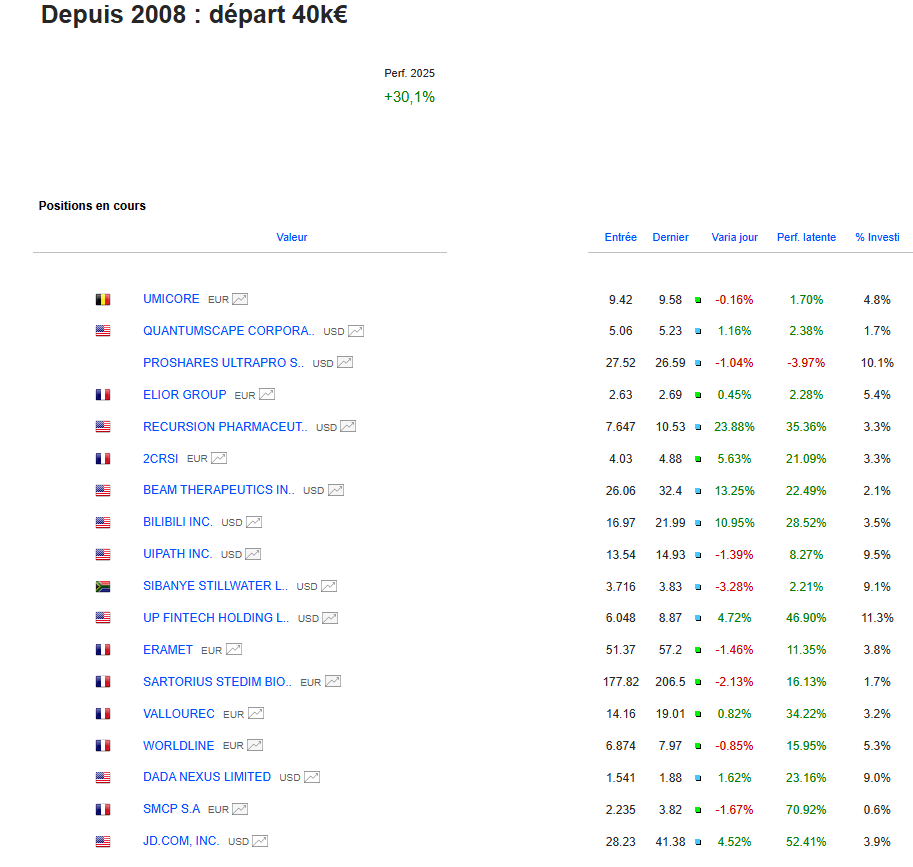The width and height of the screenshot is (913, 867).
Task: Click the South African flag beside SIBANYE STILLWATER
Action: pos(103,587)
